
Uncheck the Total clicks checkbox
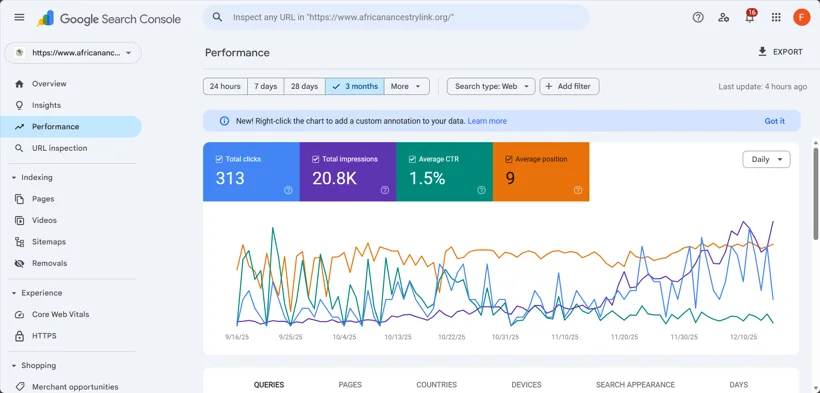tap(219, 159)
